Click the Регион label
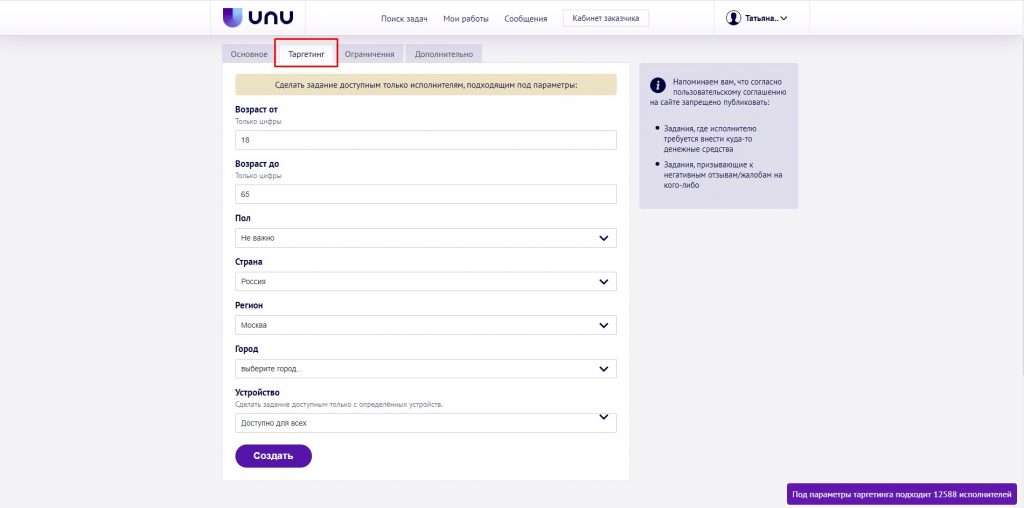 [249, 305]
